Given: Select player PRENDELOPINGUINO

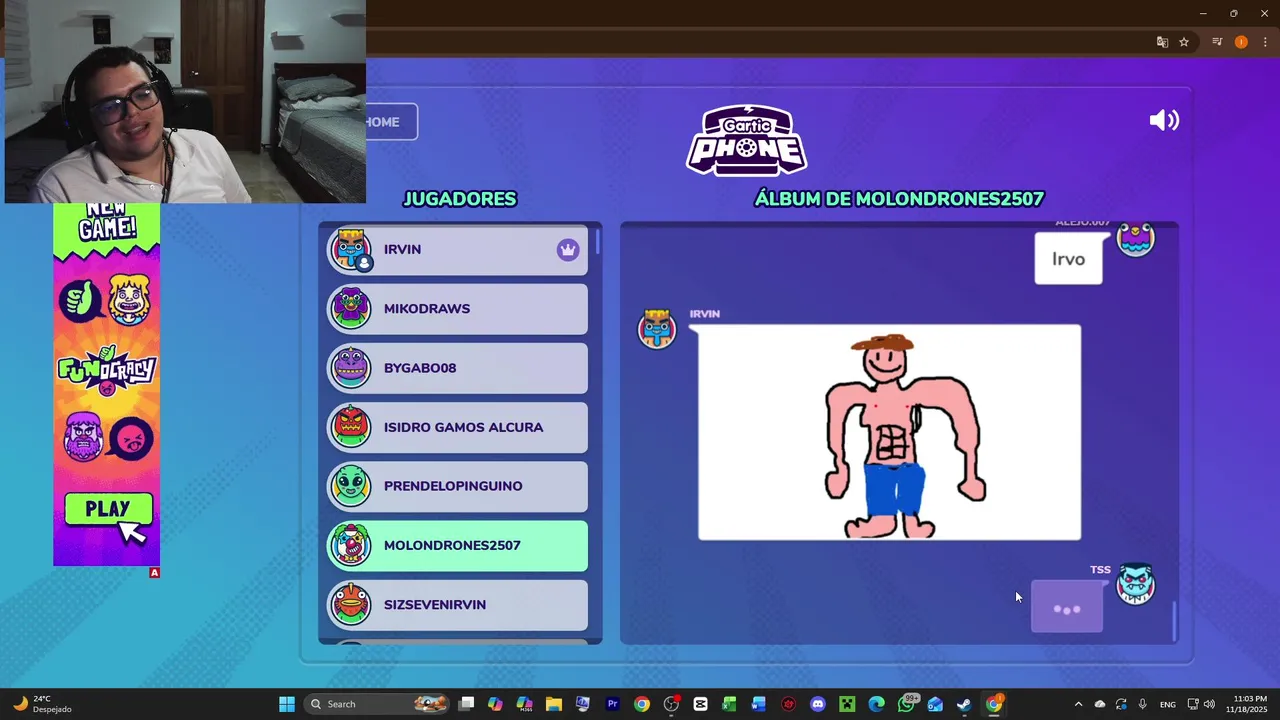Looking at the screenshot, I should (458, 486).
